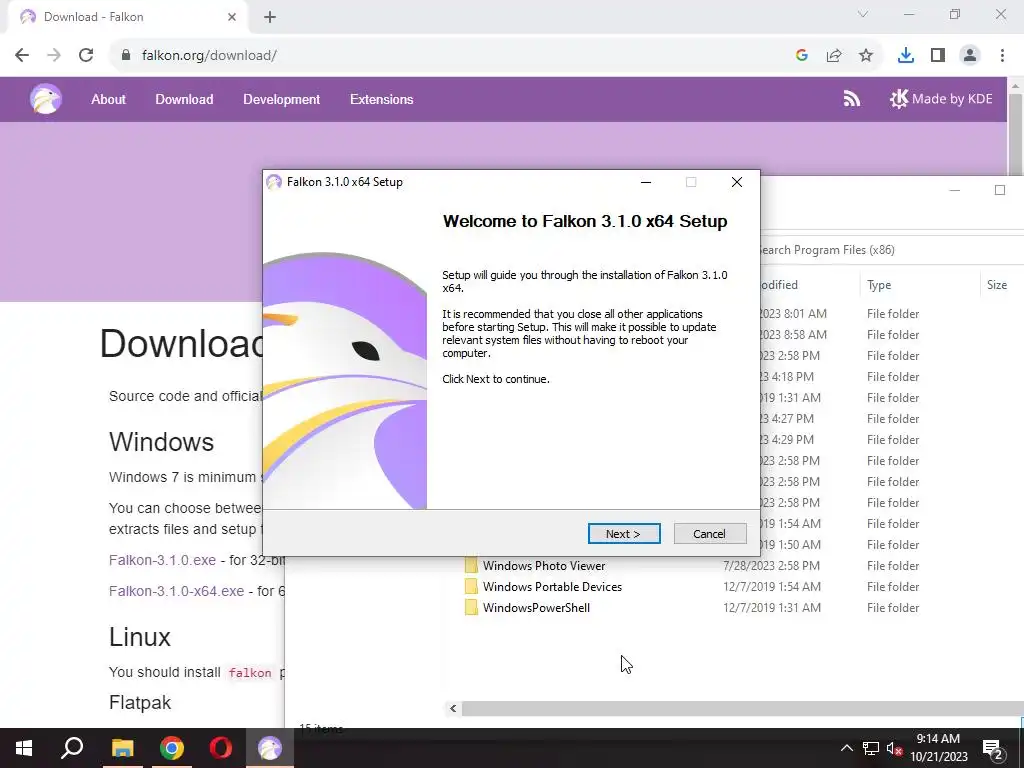Minimize the Falkon Setup dialog
The image size is (1024, 768).
coord(646,182)
